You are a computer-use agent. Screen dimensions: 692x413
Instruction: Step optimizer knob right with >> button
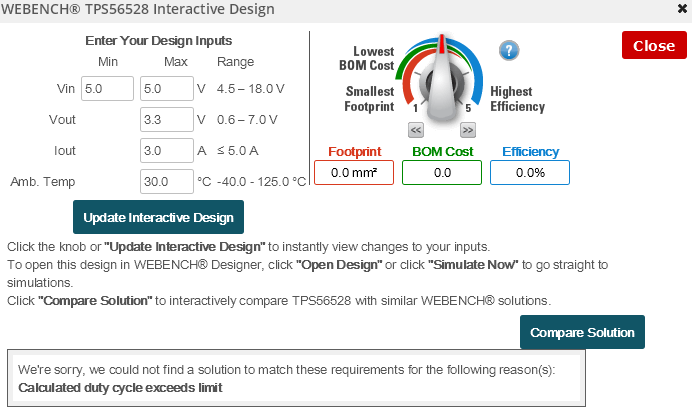pyautogui.click(x=468, y=130)
